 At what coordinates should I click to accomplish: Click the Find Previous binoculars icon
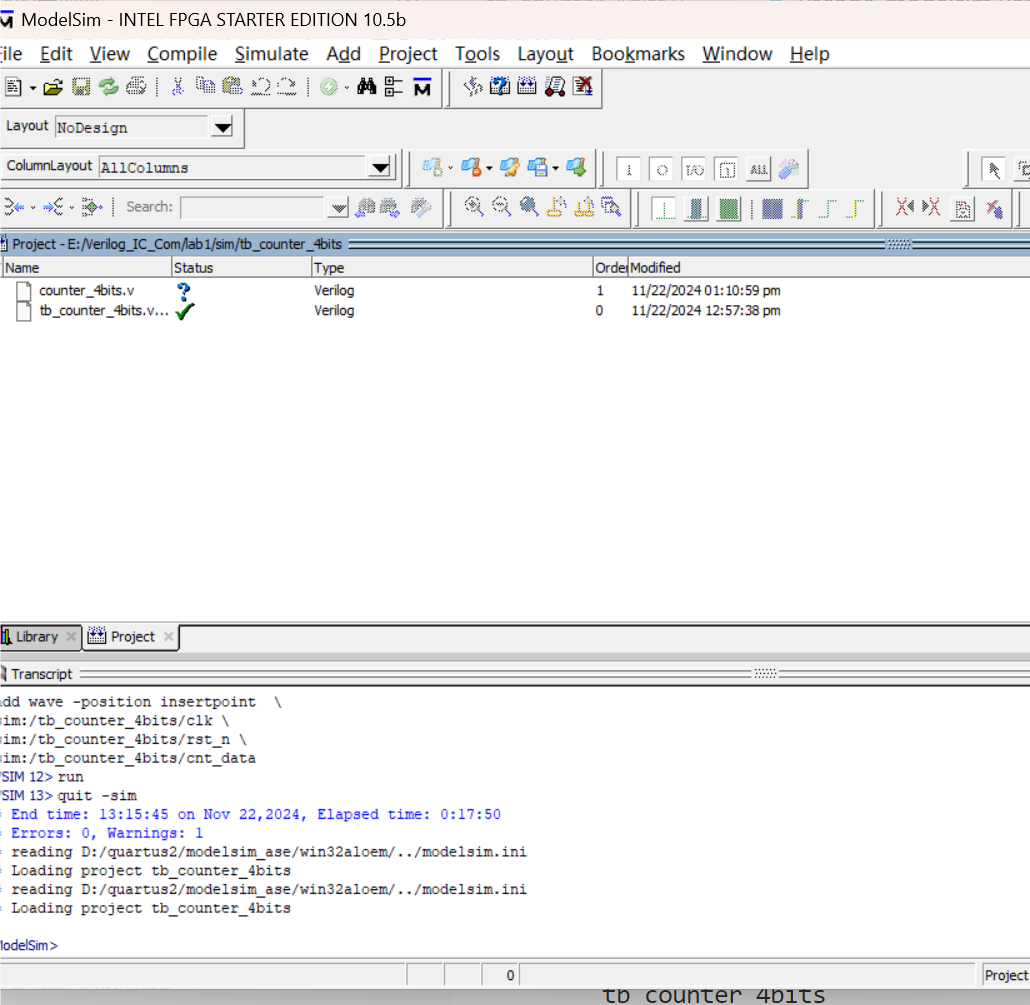pyautogui.click(x=365, y=208)
